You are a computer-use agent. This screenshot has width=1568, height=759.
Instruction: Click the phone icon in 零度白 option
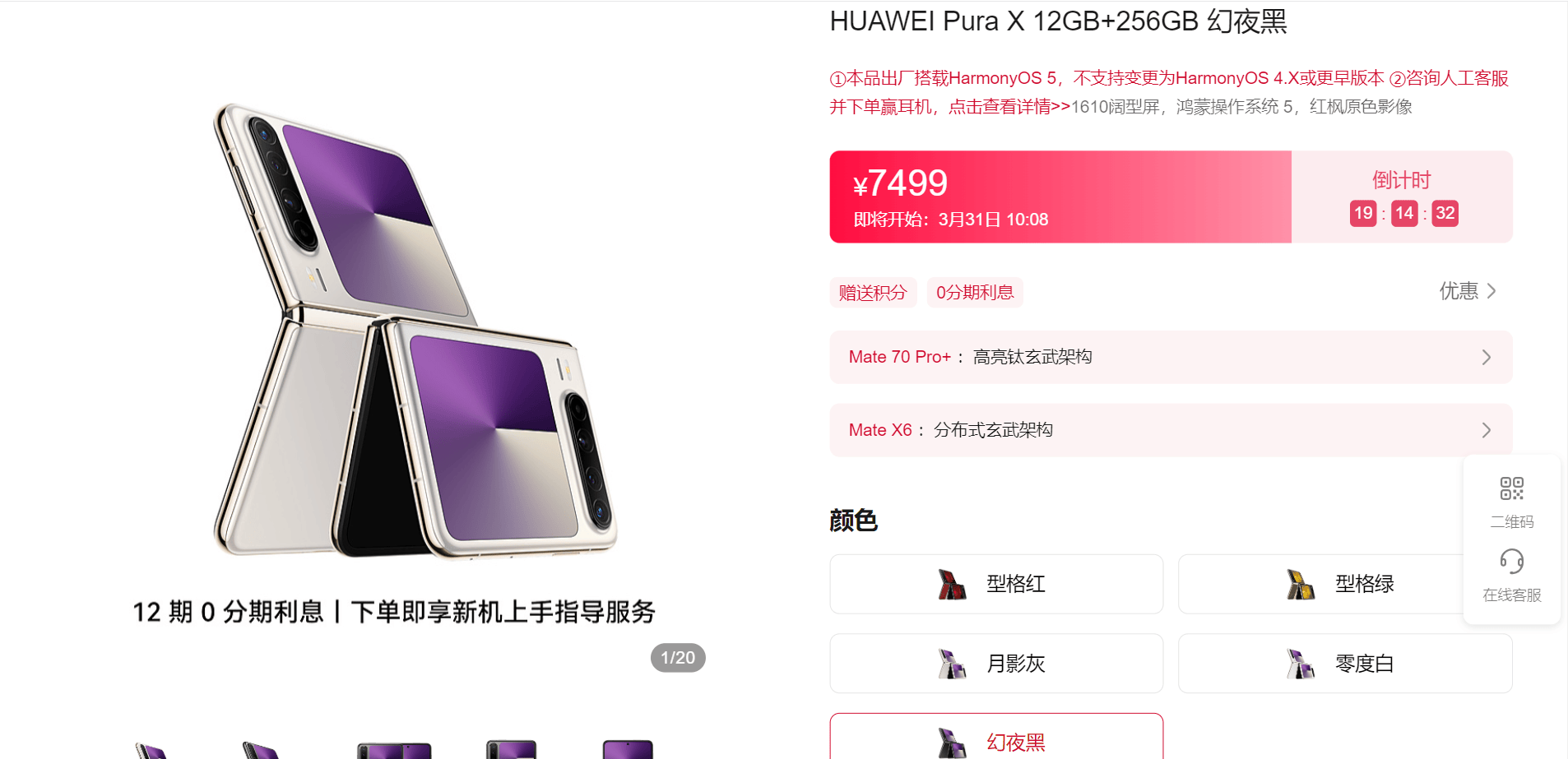coord(1301,664)
